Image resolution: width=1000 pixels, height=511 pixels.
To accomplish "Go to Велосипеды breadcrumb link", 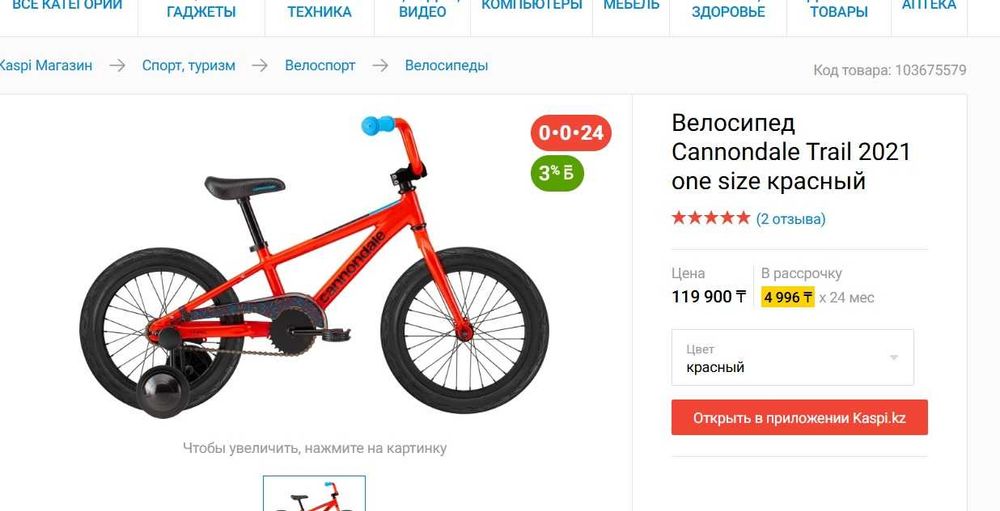I will click(446, 65).
